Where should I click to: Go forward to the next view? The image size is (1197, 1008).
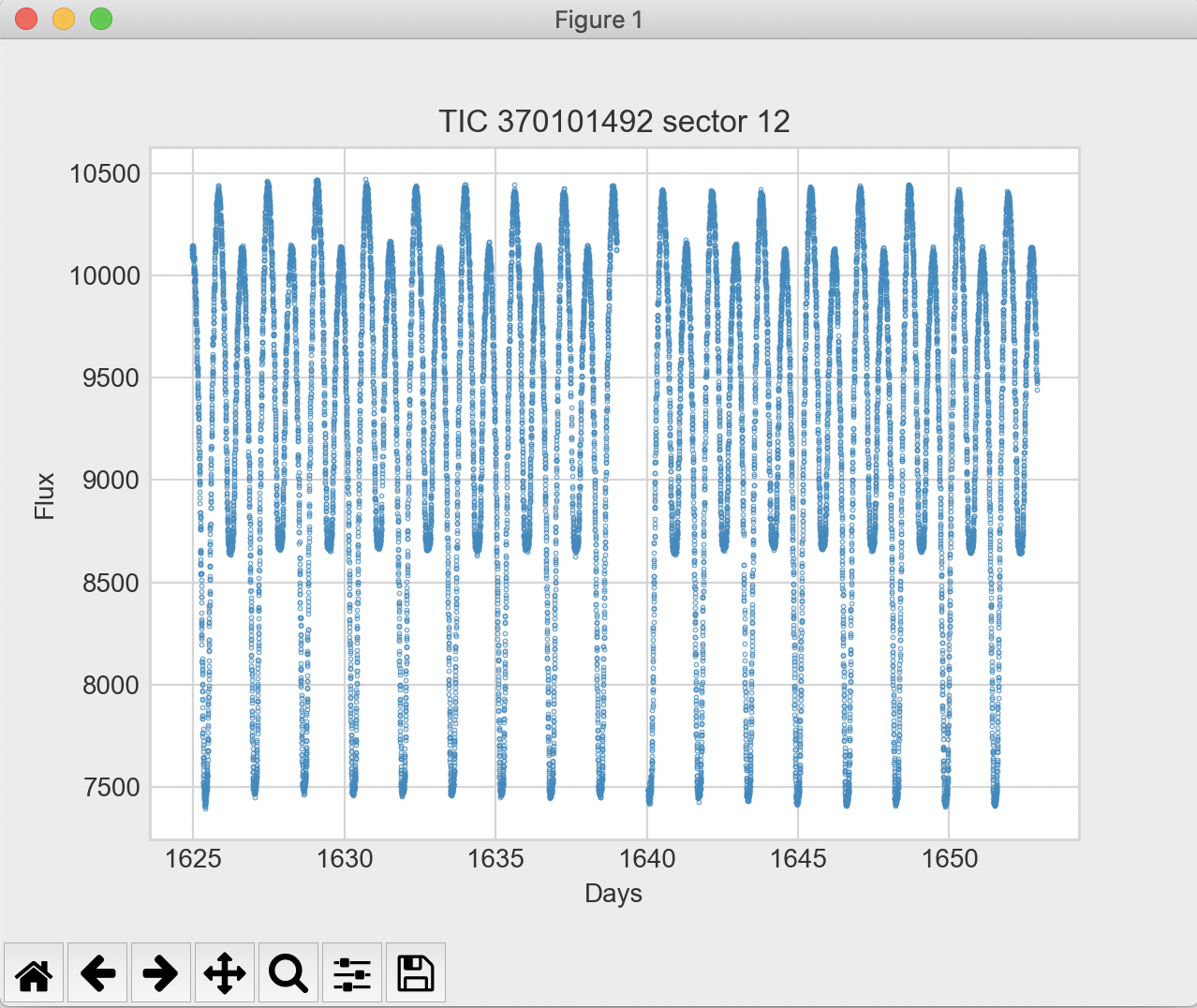pyautogui.click(x=161, y=973)
